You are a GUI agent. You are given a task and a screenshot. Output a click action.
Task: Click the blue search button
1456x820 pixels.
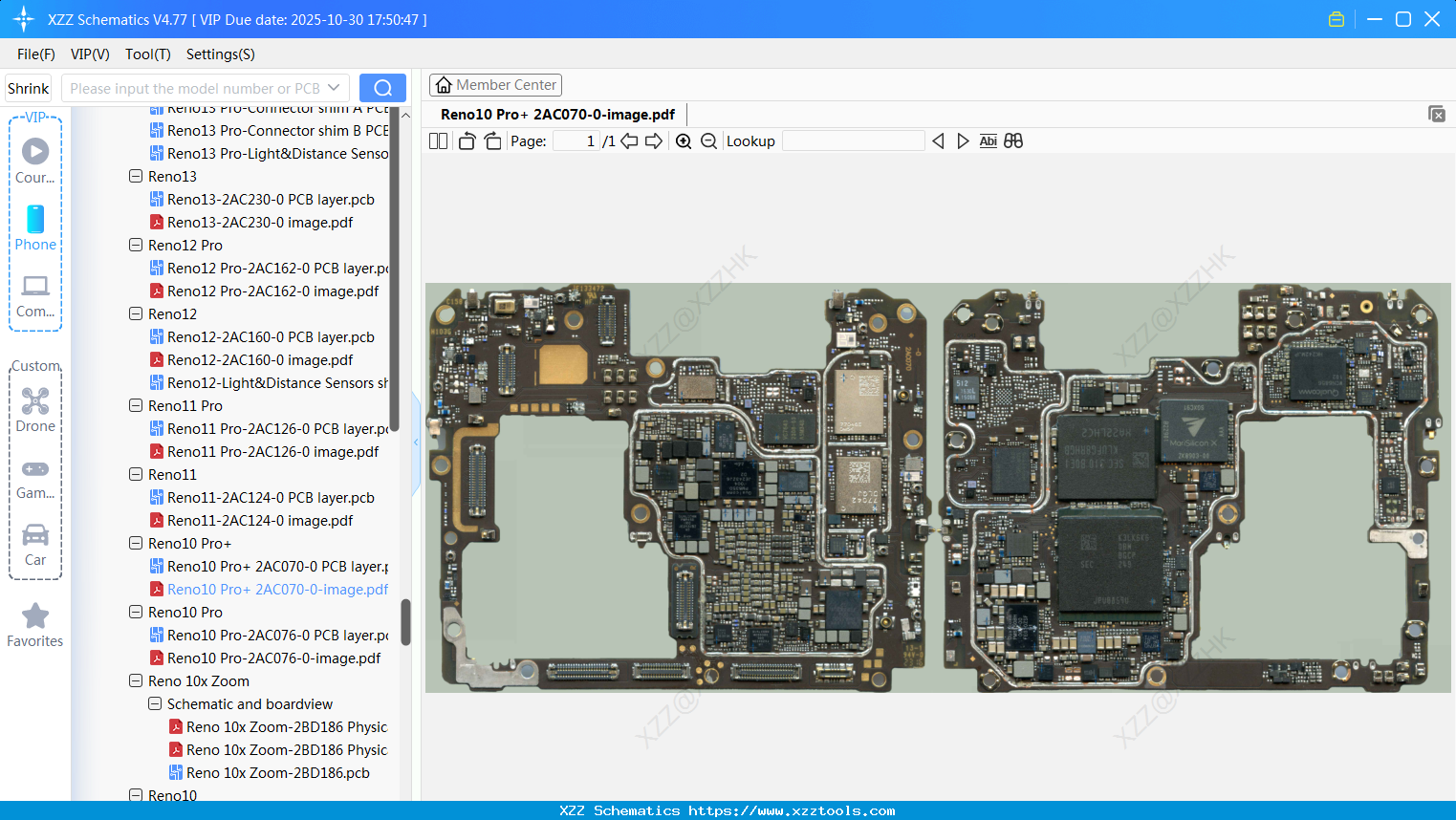tap(382, 88)
